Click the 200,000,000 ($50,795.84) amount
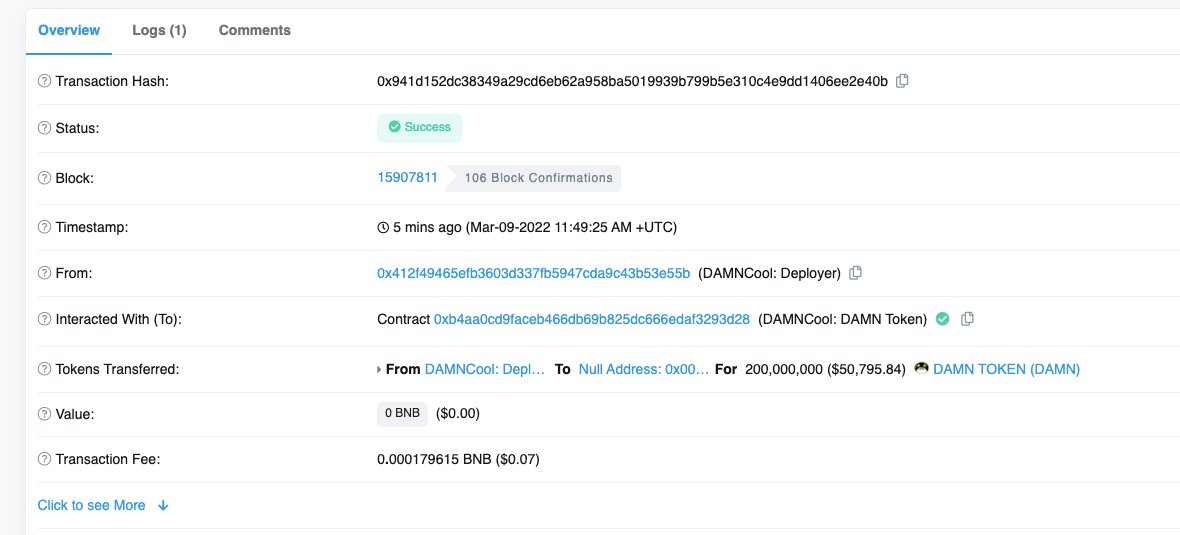Viewport: 1180px width, 535px height. pos(825,369)
